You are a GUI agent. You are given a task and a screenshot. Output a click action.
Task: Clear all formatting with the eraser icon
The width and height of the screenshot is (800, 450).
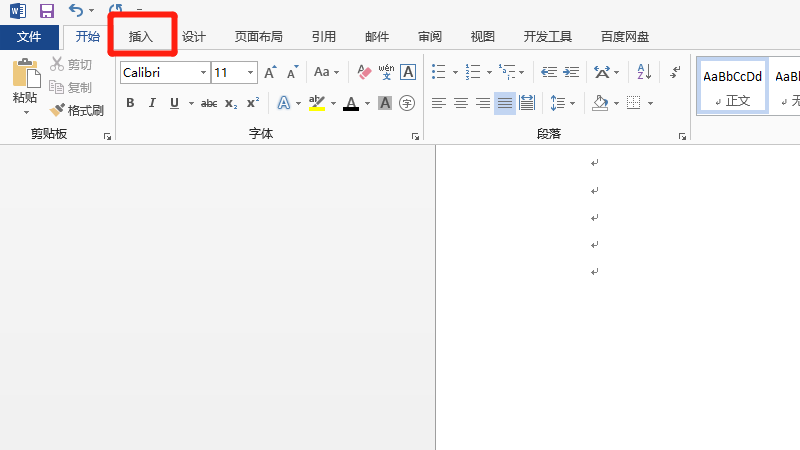[x=363, y=73]
